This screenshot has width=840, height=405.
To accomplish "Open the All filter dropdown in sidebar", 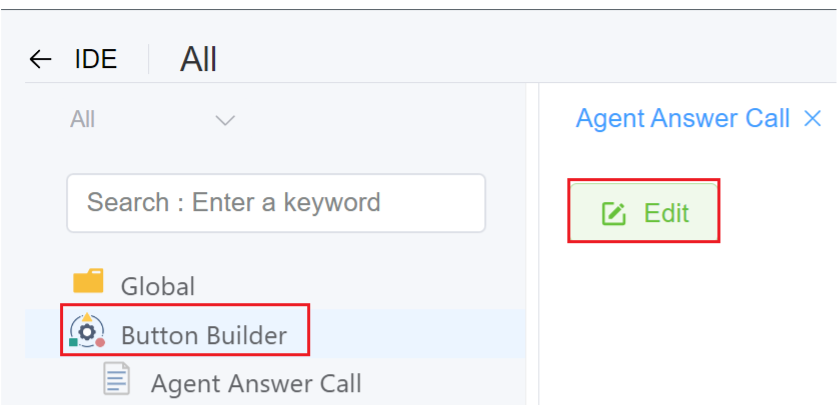I will tap(150, 120).
